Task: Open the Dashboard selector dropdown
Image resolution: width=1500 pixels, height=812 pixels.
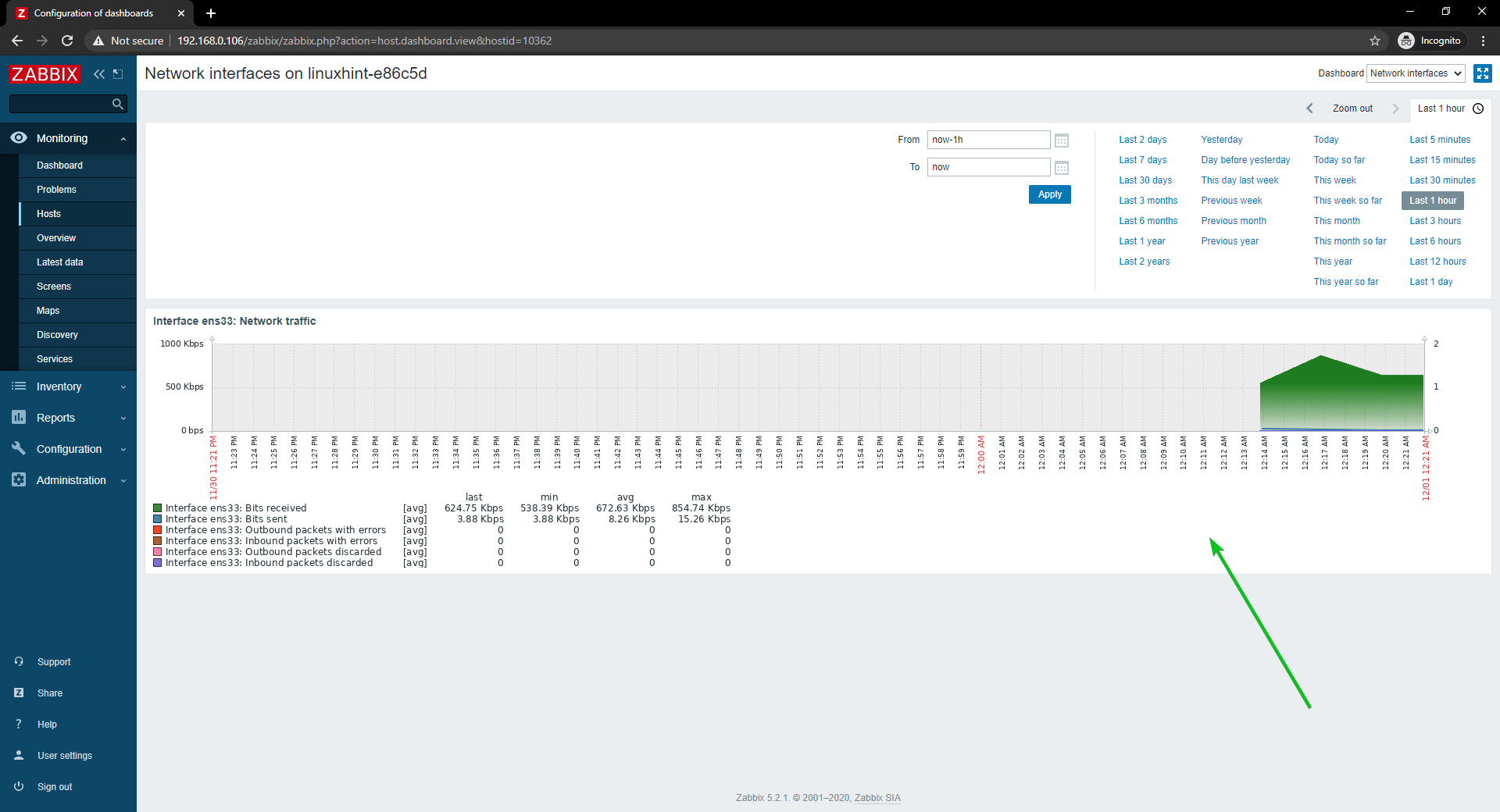Action: [1415, 73]
